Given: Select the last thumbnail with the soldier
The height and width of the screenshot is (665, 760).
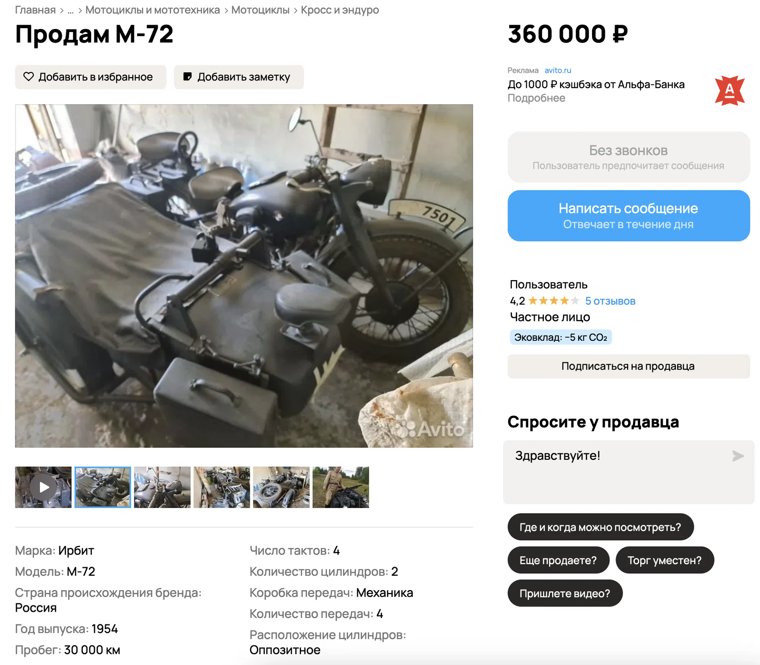Looking at the screenshot, I should click(341, 487).
